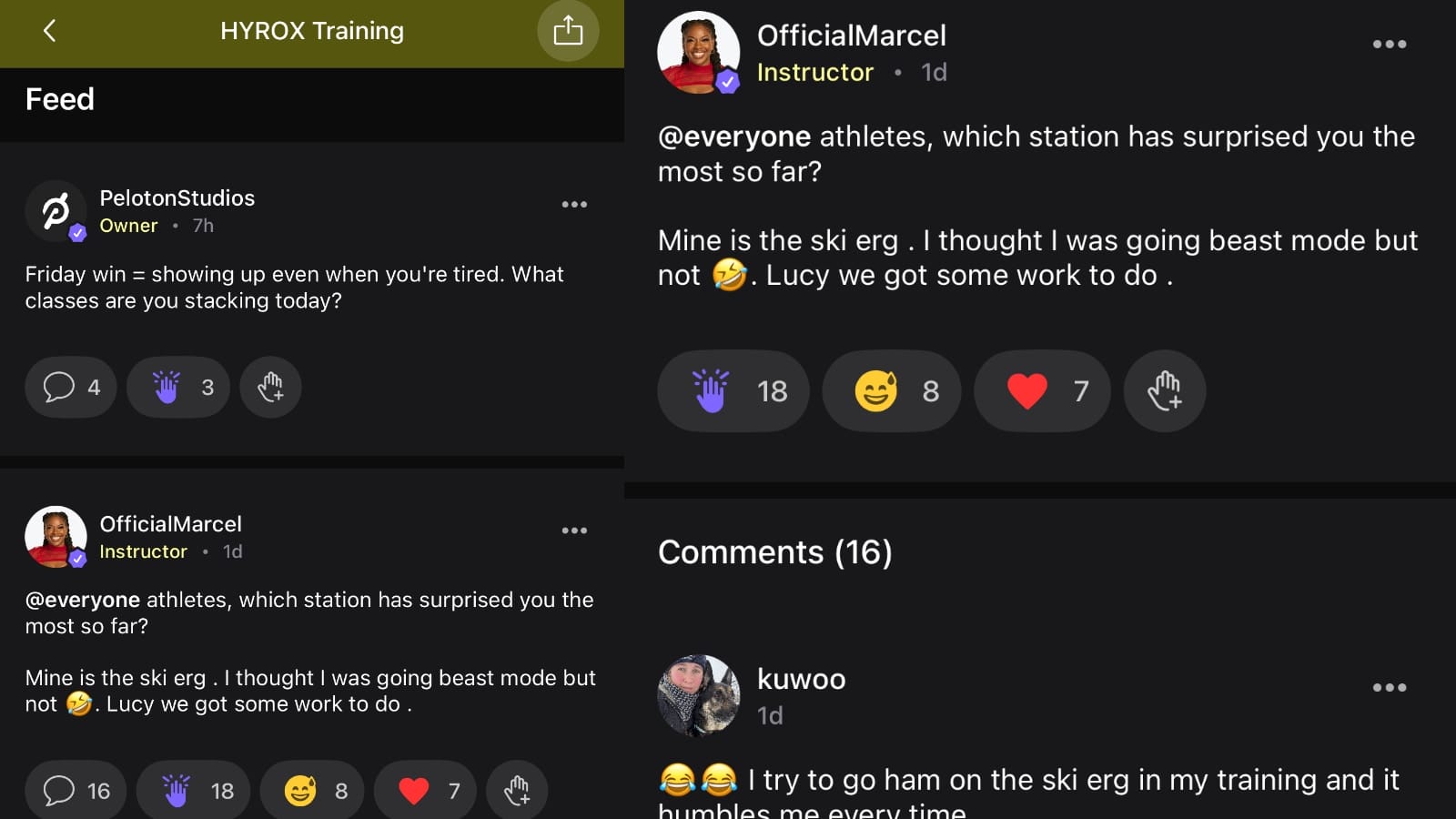This screenshot has width=1456, height=819.
Task: Tap add-reaction icon in post detail
Action: click(x=1165, y=391)
